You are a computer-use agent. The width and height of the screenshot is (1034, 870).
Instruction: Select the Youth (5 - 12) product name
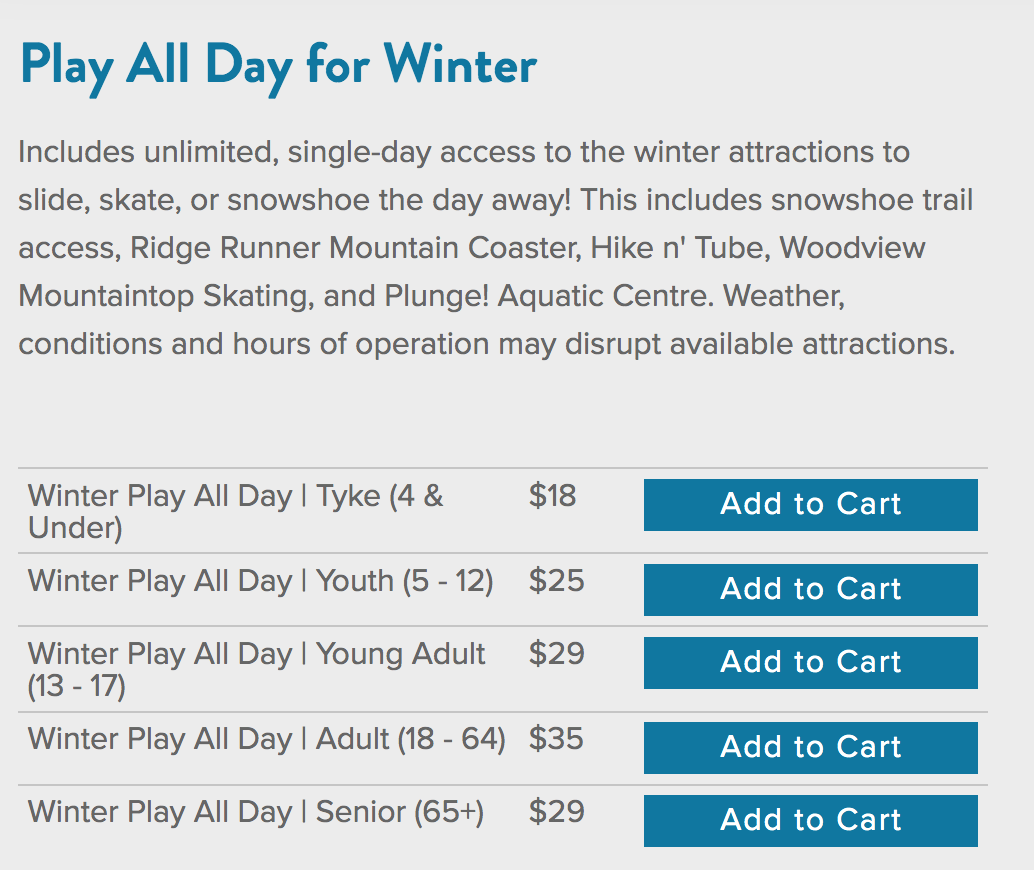(x=260, y=582)
